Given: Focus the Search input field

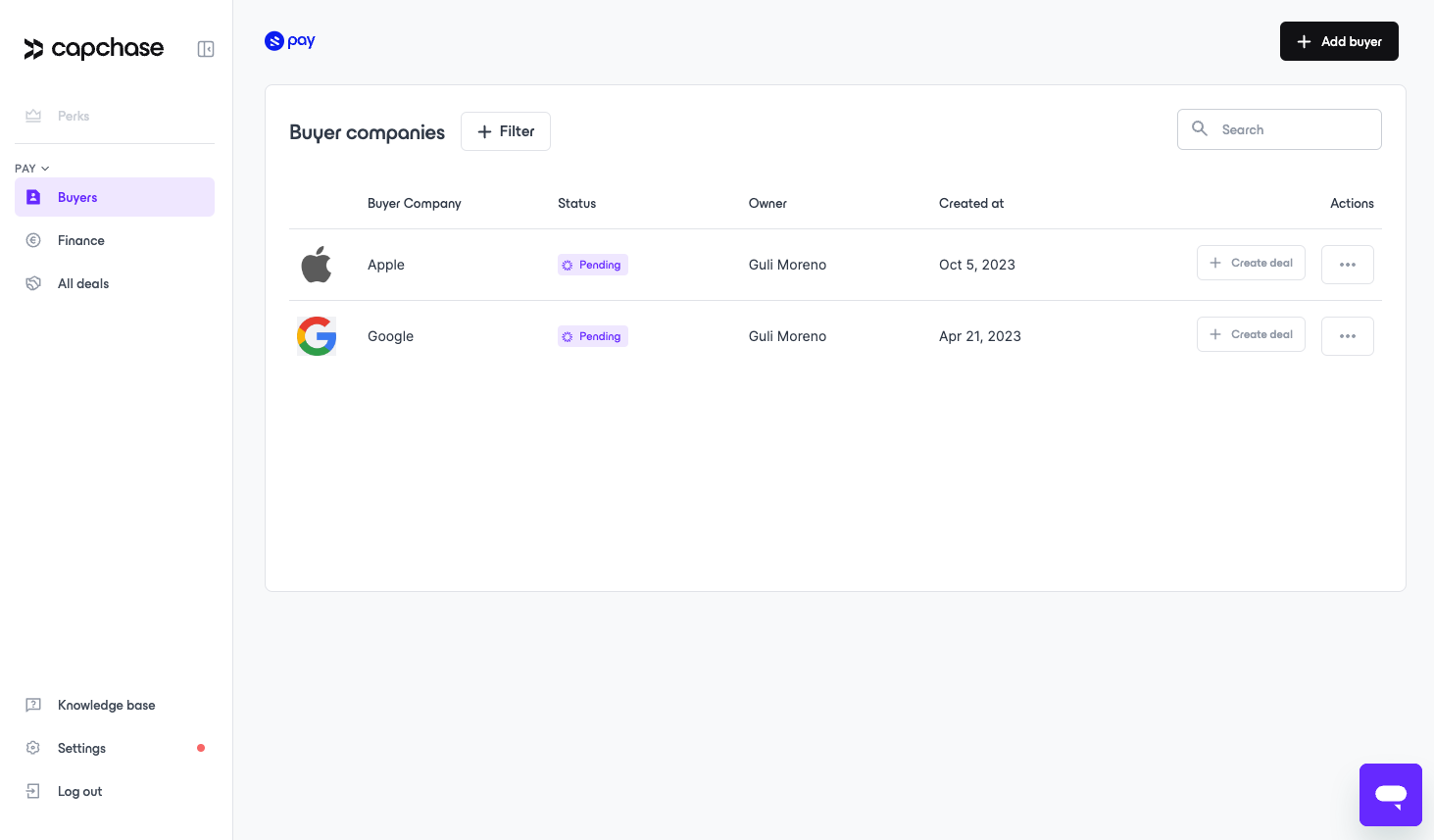Looking at the screenshot, I should (x=1279, y=129).
